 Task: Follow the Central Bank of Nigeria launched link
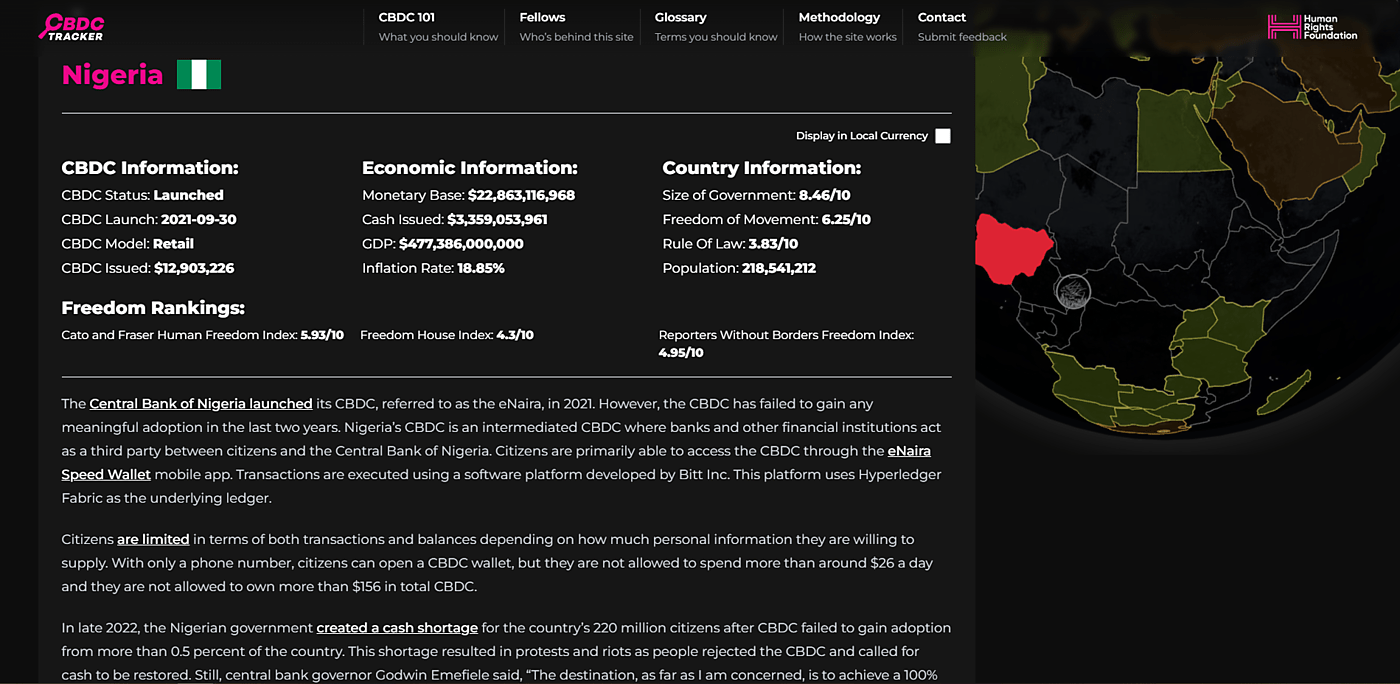[x=201, y=404]
